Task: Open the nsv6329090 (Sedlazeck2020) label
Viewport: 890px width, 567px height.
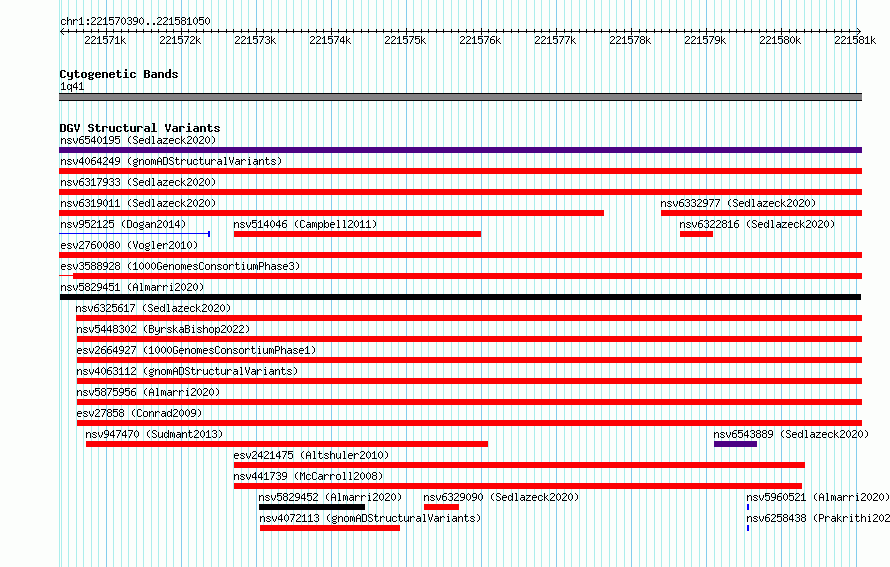Action: pos(501,497)
